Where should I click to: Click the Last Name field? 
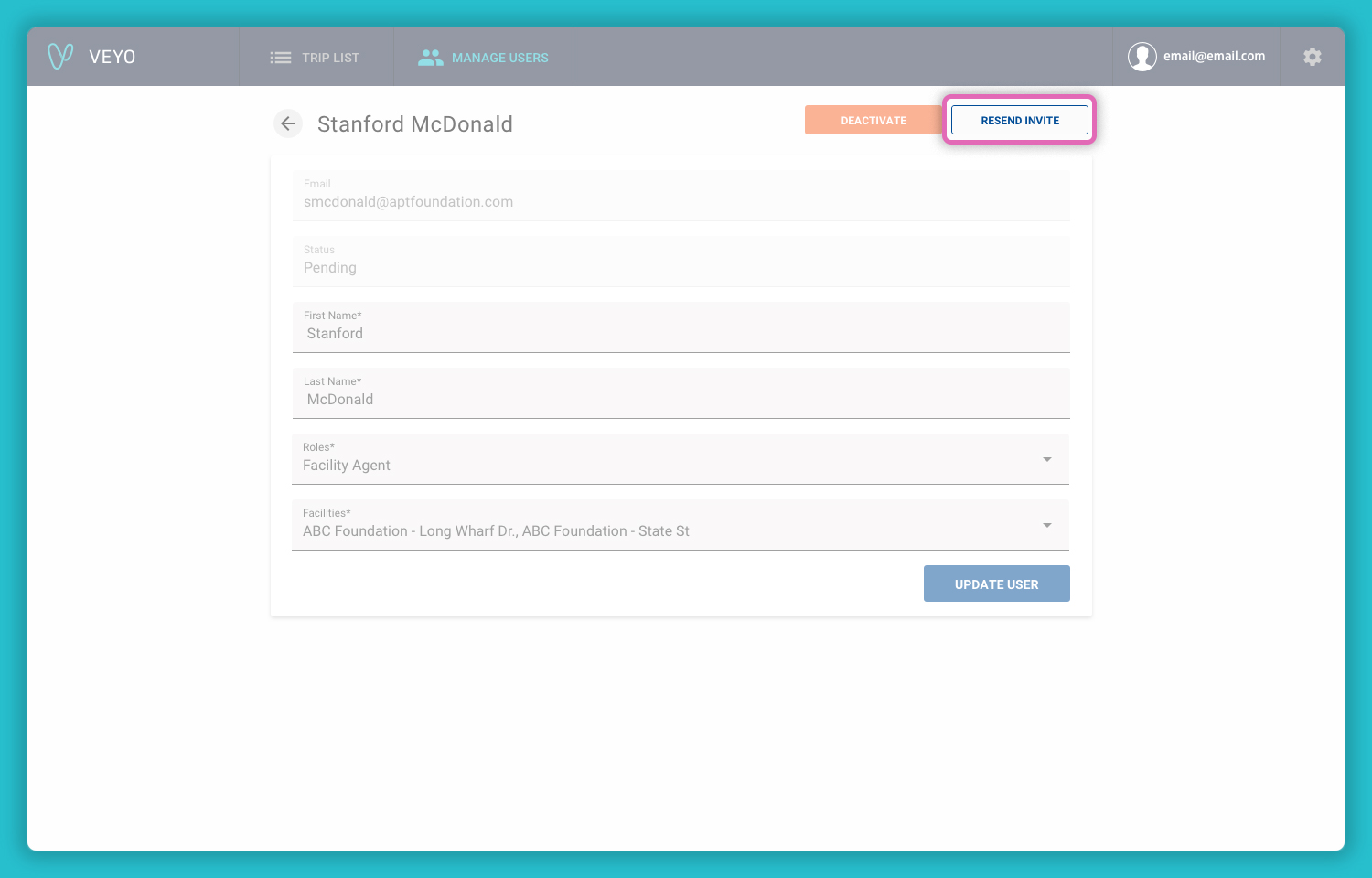point(681,393)
